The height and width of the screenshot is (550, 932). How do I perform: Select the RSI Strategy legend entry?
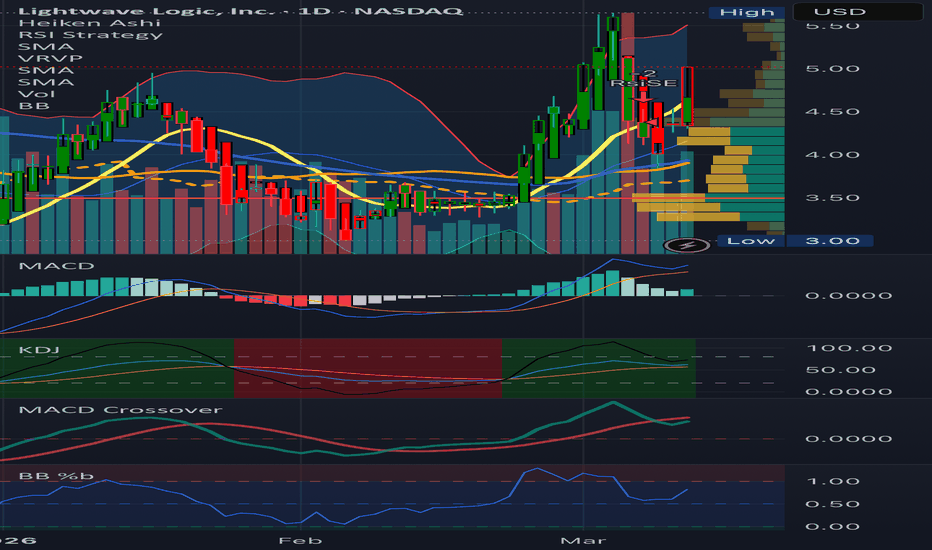point(90,35)
